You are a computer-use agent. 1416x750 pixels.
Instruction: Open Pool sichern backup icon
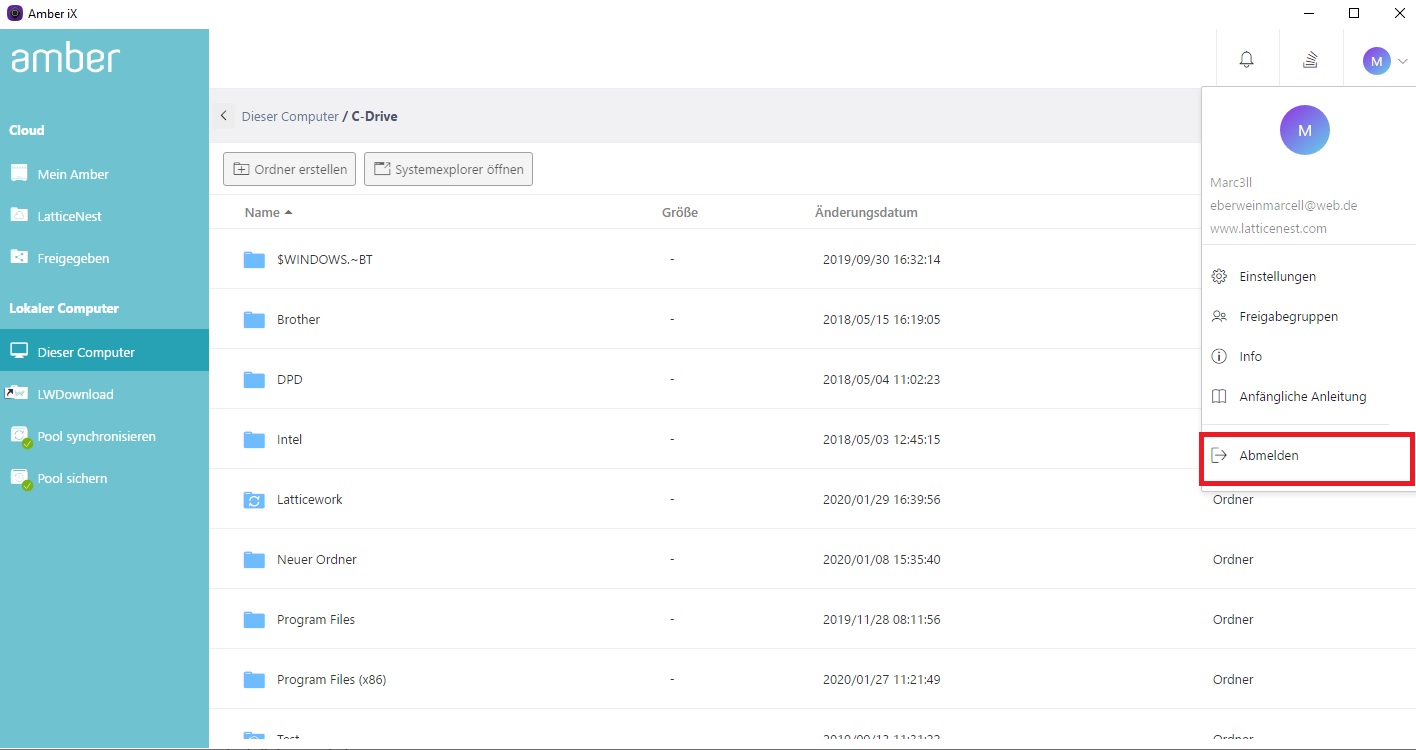21,478
